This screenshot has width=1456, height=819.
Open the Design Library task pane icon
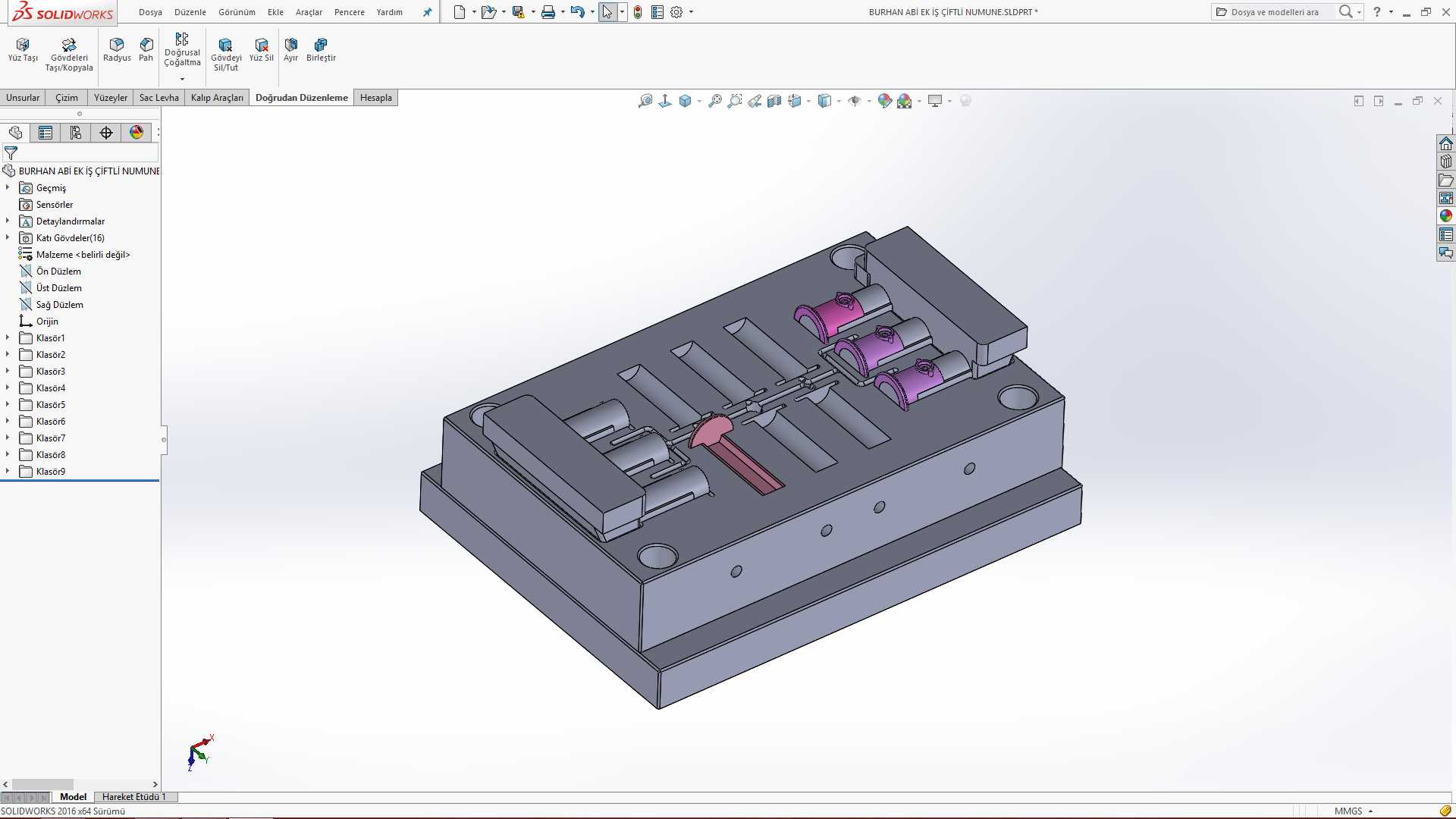tap(1446, 162)
